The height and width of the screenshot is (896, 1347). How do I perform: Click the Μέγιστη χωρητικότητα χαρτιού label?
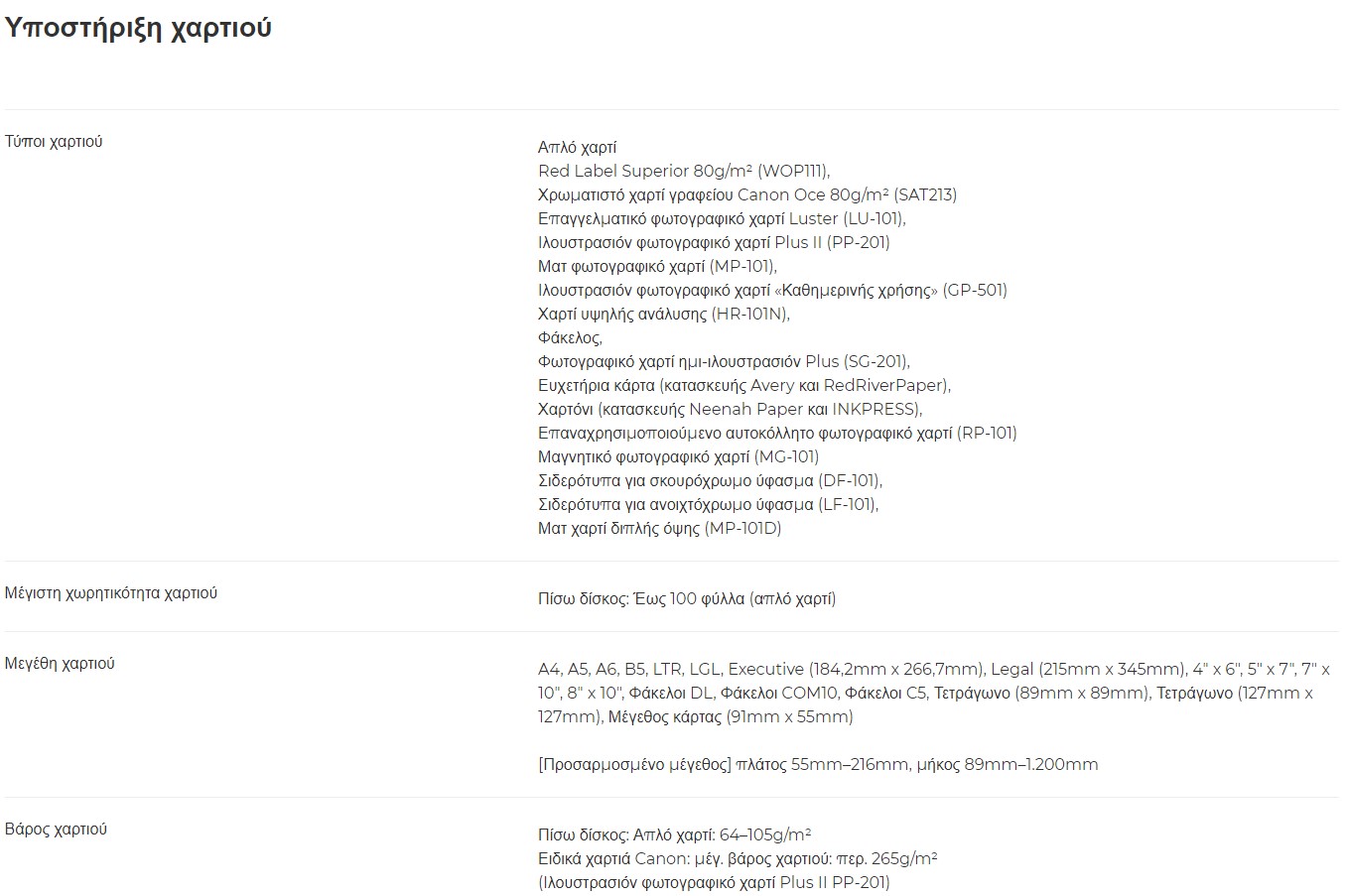(111, 592)
